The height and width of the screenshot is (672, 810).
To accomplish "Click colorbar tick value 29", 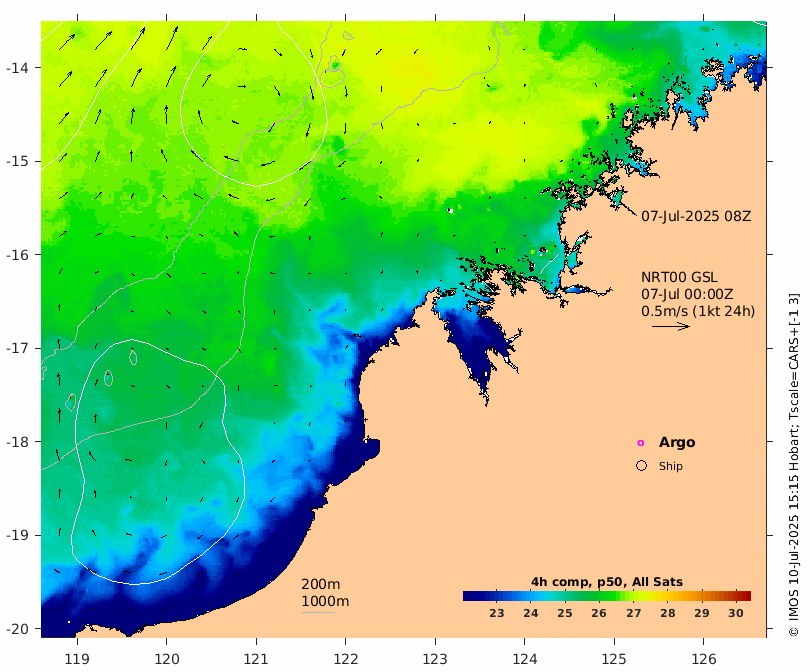I will [x=702, y=613].
